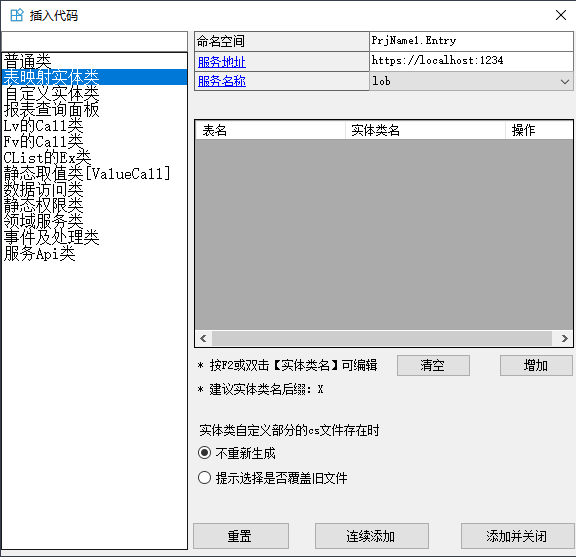Click the 重置 button
Image resolution: width=576 pixels, height=557 pixels.
[x=241, y=536]
